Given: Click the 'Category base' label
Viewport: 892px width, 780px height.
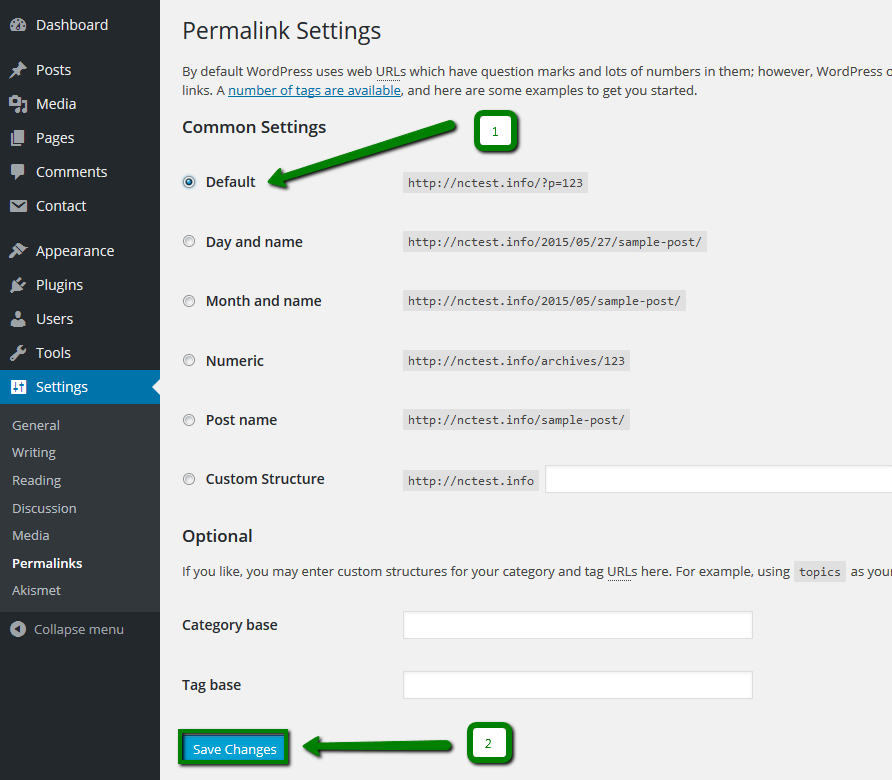Looking at the screenshot, I should pos(230,625).
